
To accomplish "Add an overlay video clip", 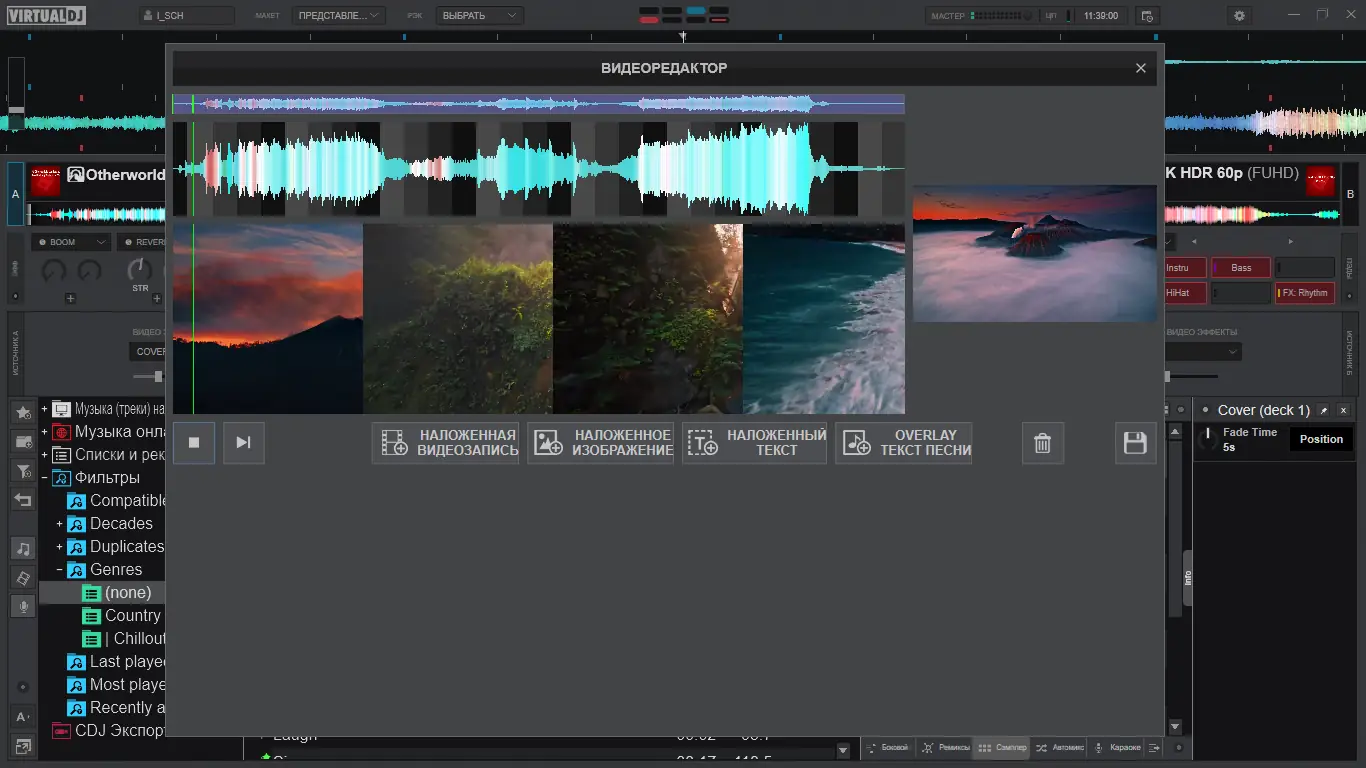I will (x=447, y=443).
